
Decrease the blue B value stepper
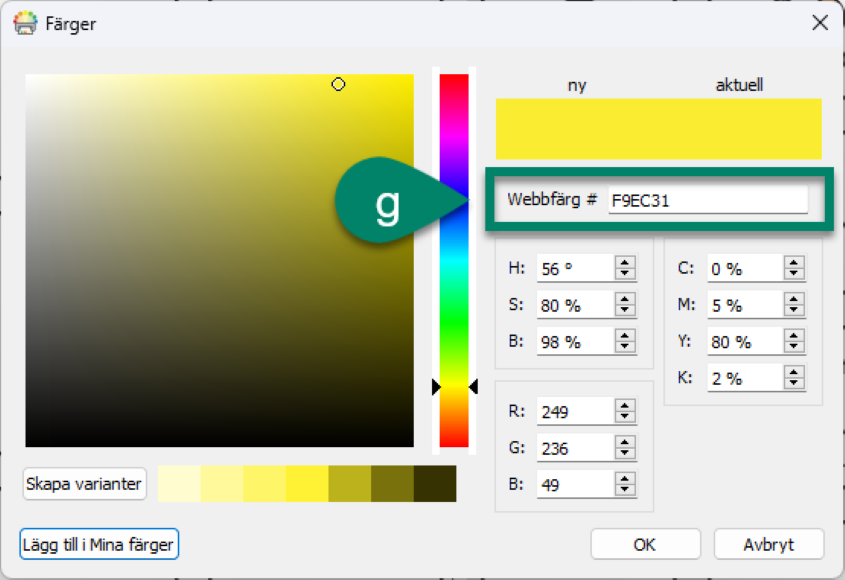coord(625,490)
